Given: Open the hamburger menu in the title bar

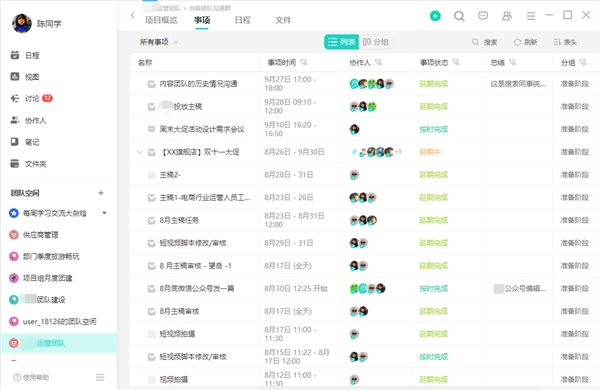Looking at the screenshot, I should click(x=531, y=16).
